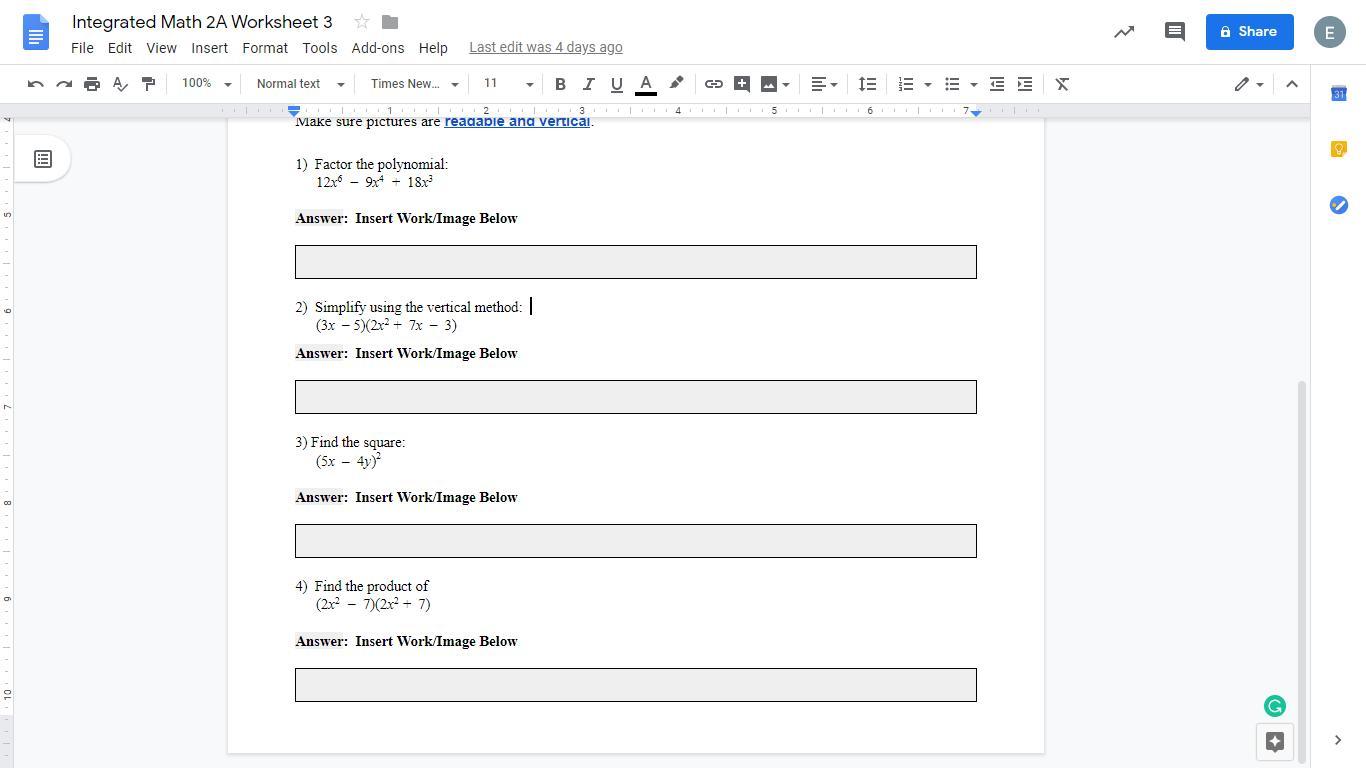Viewport: 1366px width, 768px height.
Task: Clear formatting from selection
Action: [x=1063, y=84]
